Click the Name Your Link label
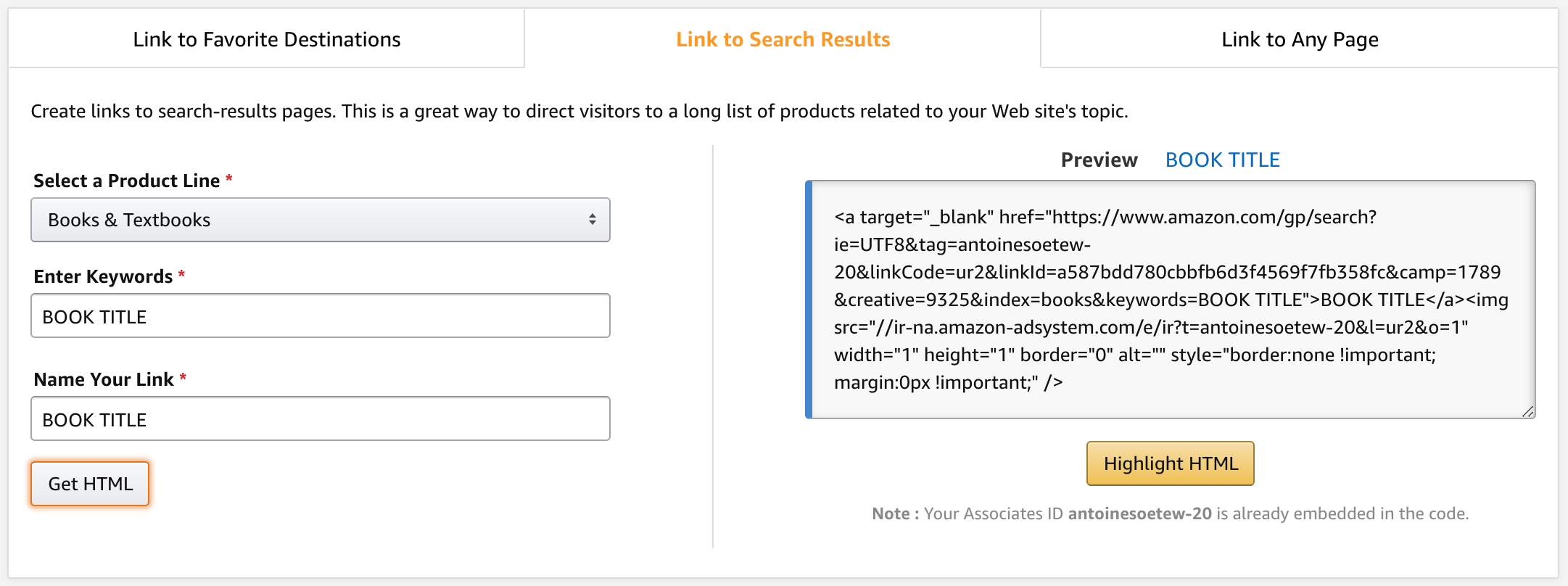 coord(104,379)
